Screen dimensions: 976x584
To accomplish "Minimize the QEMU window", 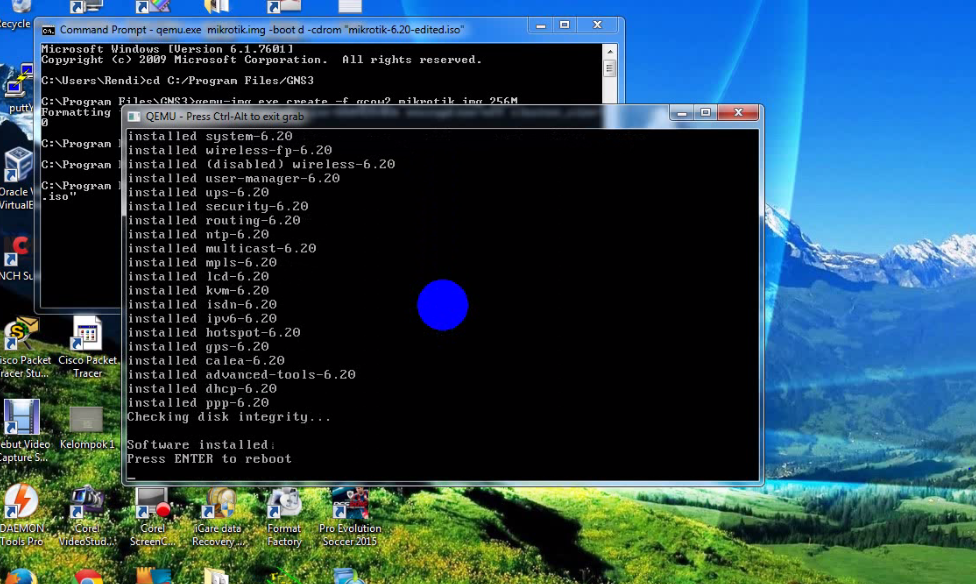I will pos(682,113).
